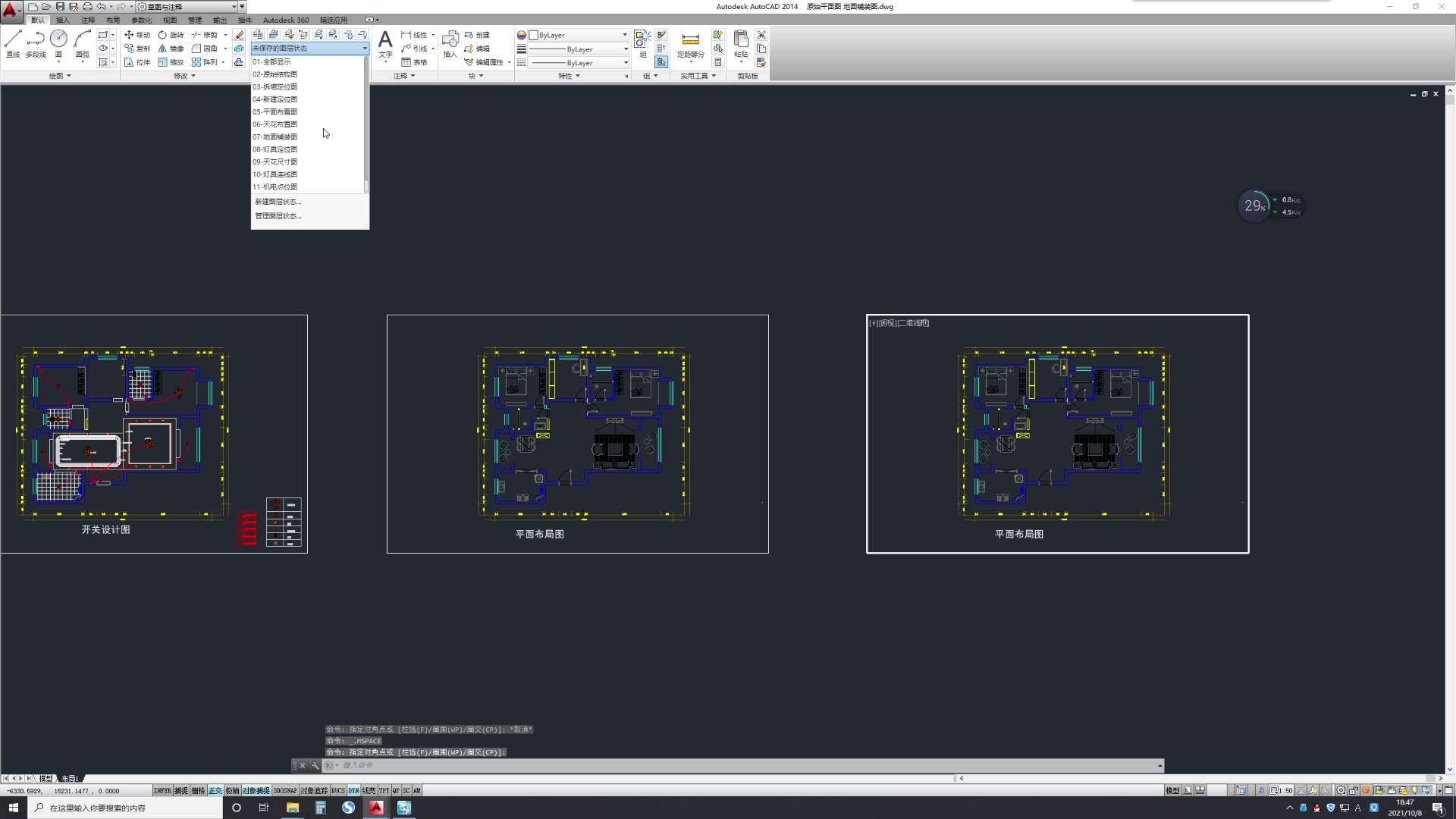Click the command line input field
Screen dimensions: 1456x819
tap(743, 765)
